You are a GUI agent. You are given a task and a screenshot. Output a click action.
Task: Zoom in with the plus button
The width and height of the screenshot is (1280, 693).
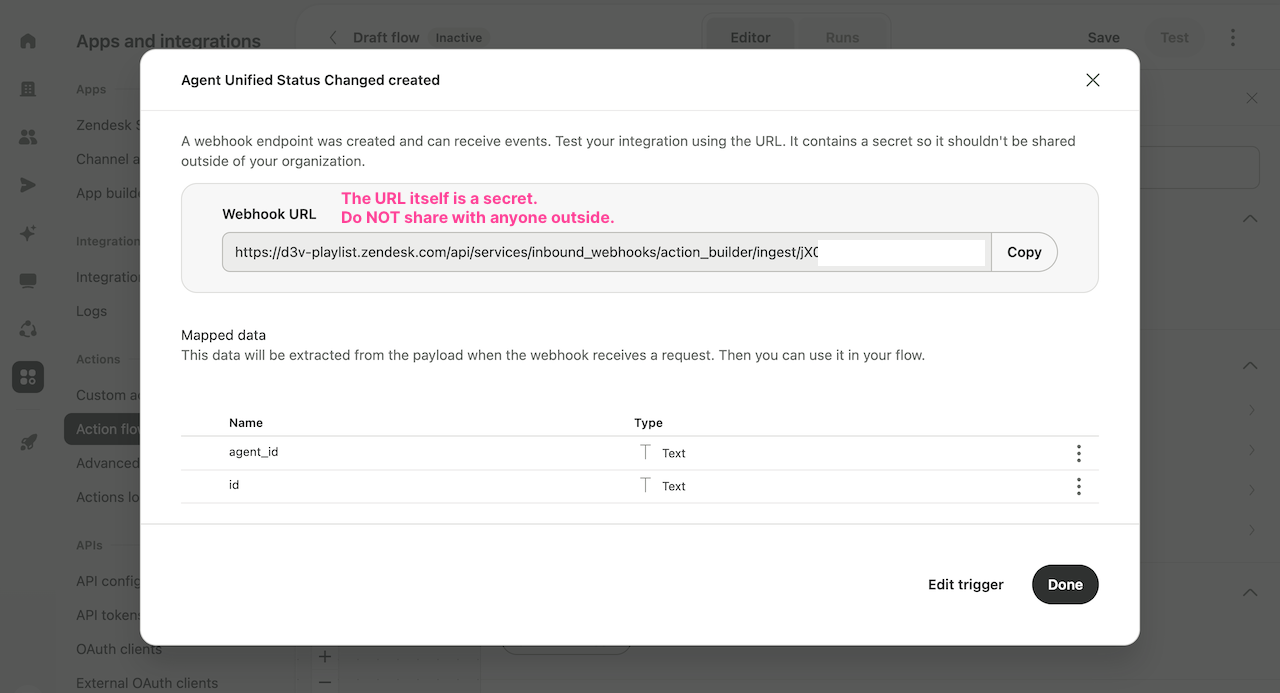[325, 657]
